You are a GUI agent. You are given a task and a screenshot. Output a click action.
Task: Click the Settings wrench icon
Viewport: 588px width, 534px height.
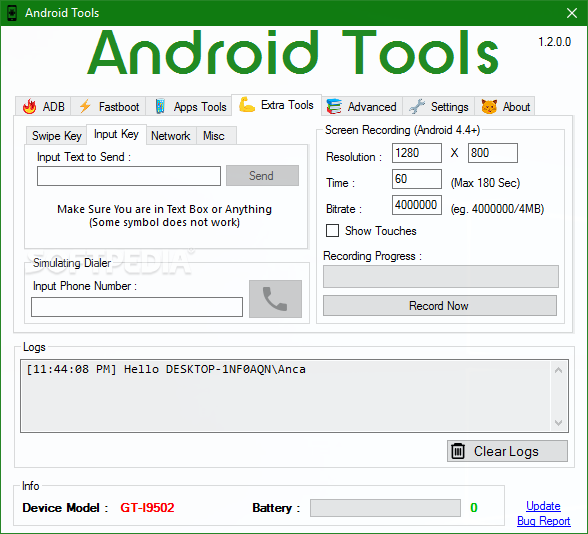coord(417,106)
